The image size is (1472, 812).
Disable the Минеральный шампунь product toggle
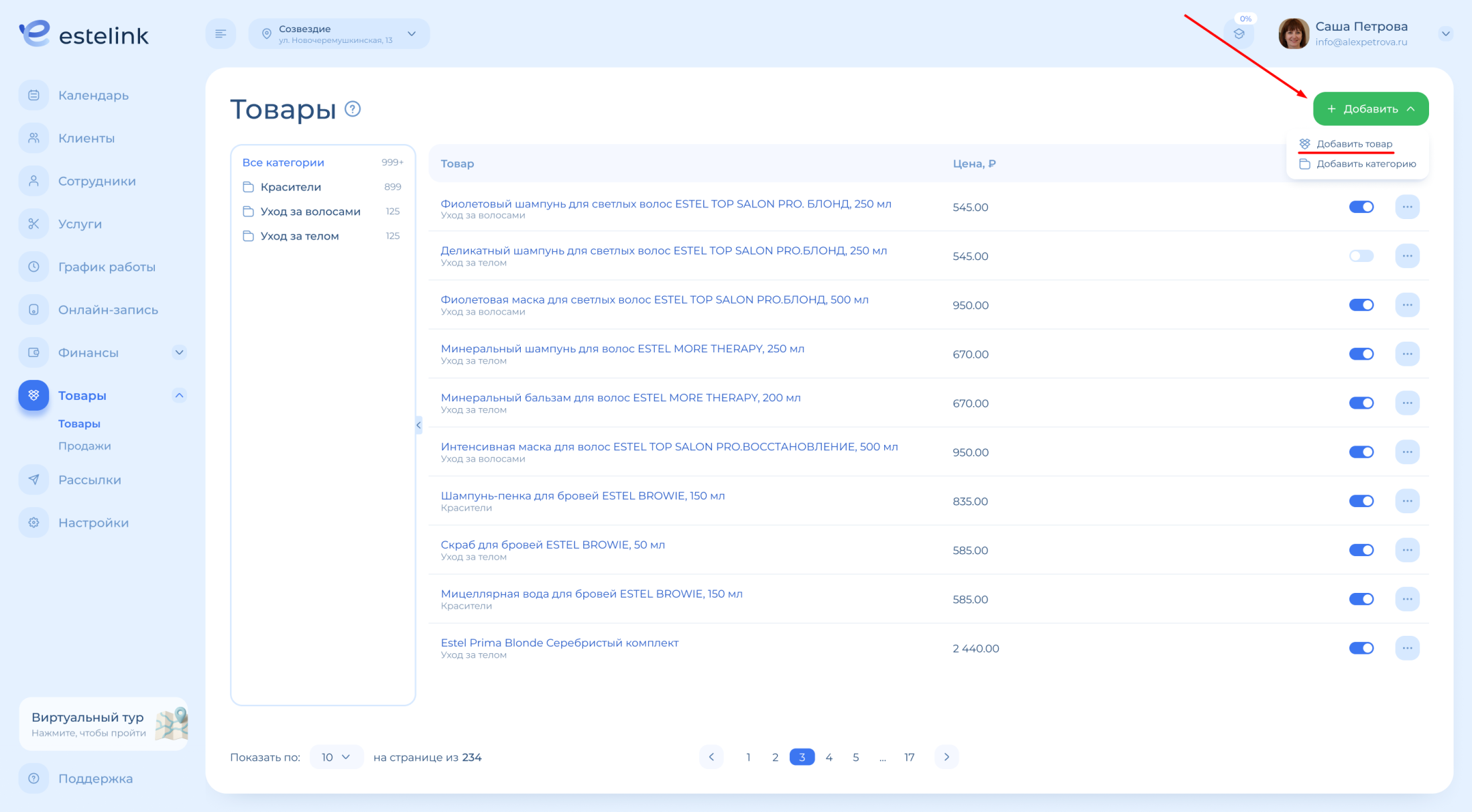pos(1361,354)
